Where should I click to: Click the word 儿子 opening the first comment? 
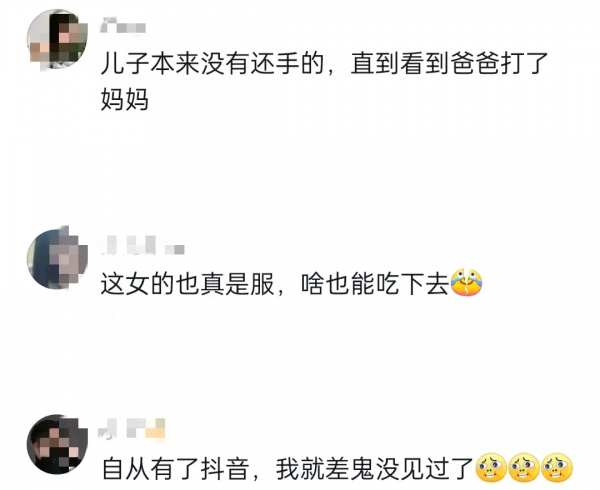(125, 63)
